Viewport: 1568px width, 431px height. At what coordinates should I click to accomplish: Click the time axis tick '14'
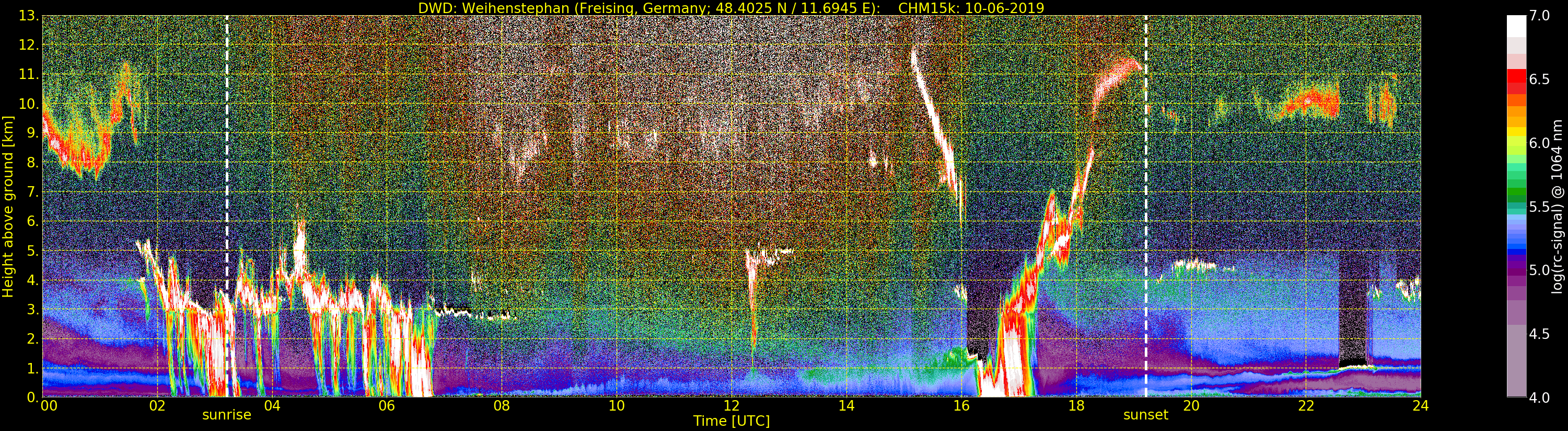click(x=846, y=405)
